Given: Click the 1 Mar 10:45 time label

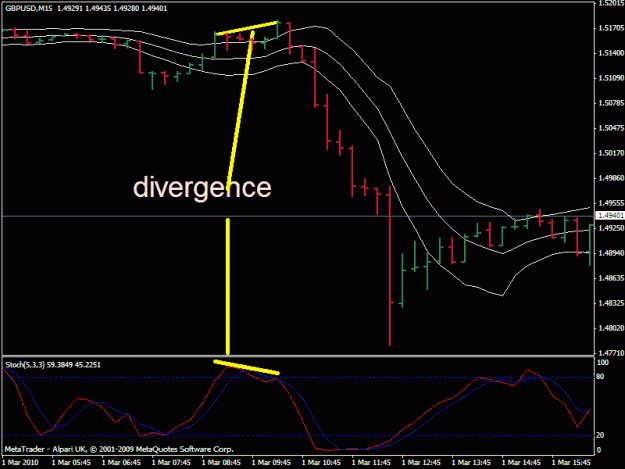Looking at the screenshot, I should click(x=321, y=463).
